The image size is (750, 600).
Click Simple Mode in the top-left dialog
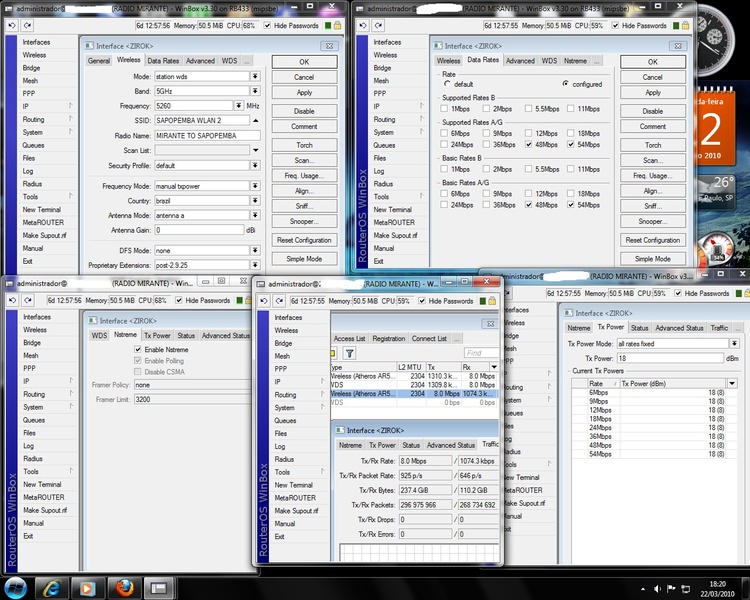pos(304,259)
